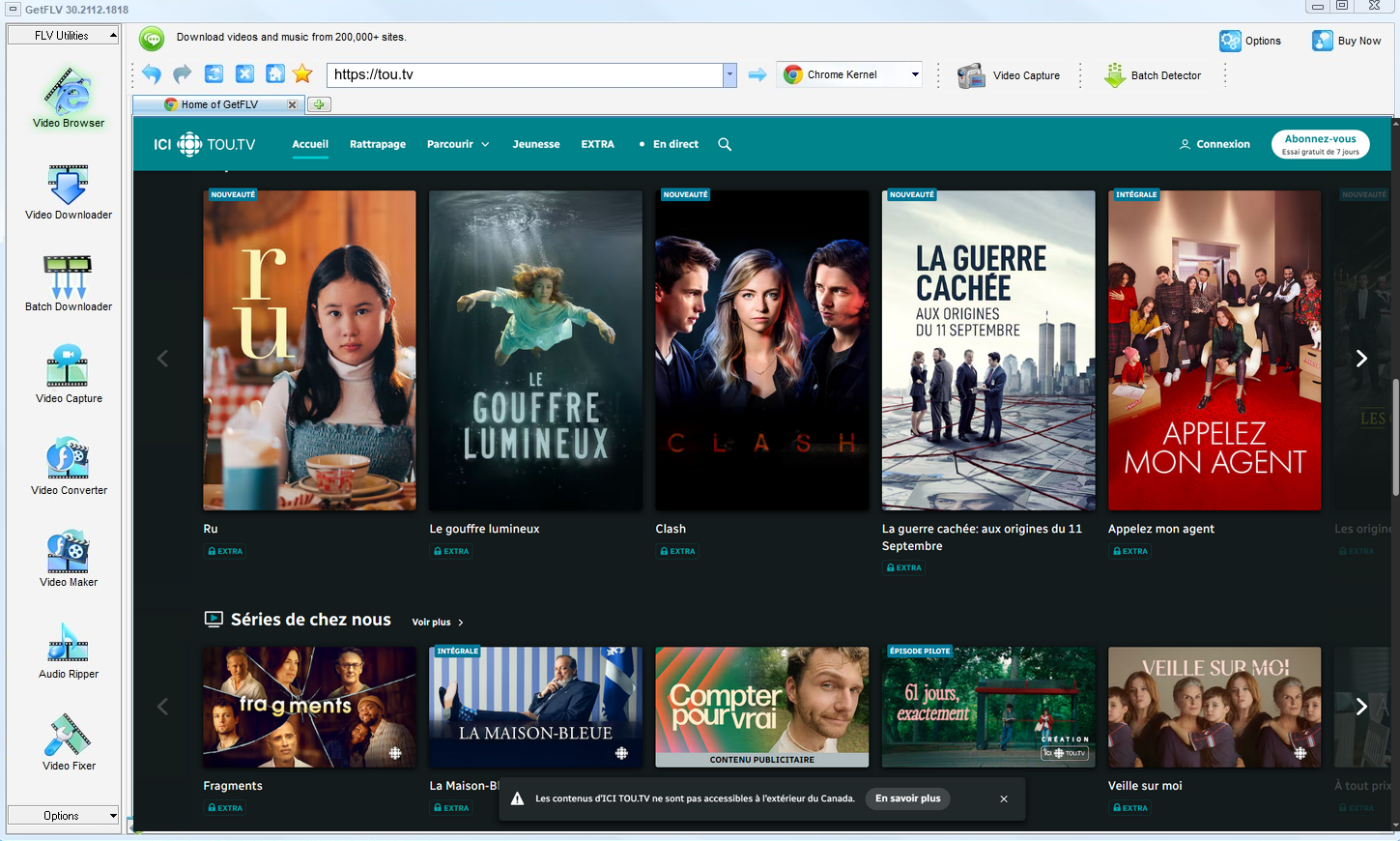The width and height of the screenshot is (1400, 841).
Task: Open the URL history dropdown
Action: click(x=729, y=74)
